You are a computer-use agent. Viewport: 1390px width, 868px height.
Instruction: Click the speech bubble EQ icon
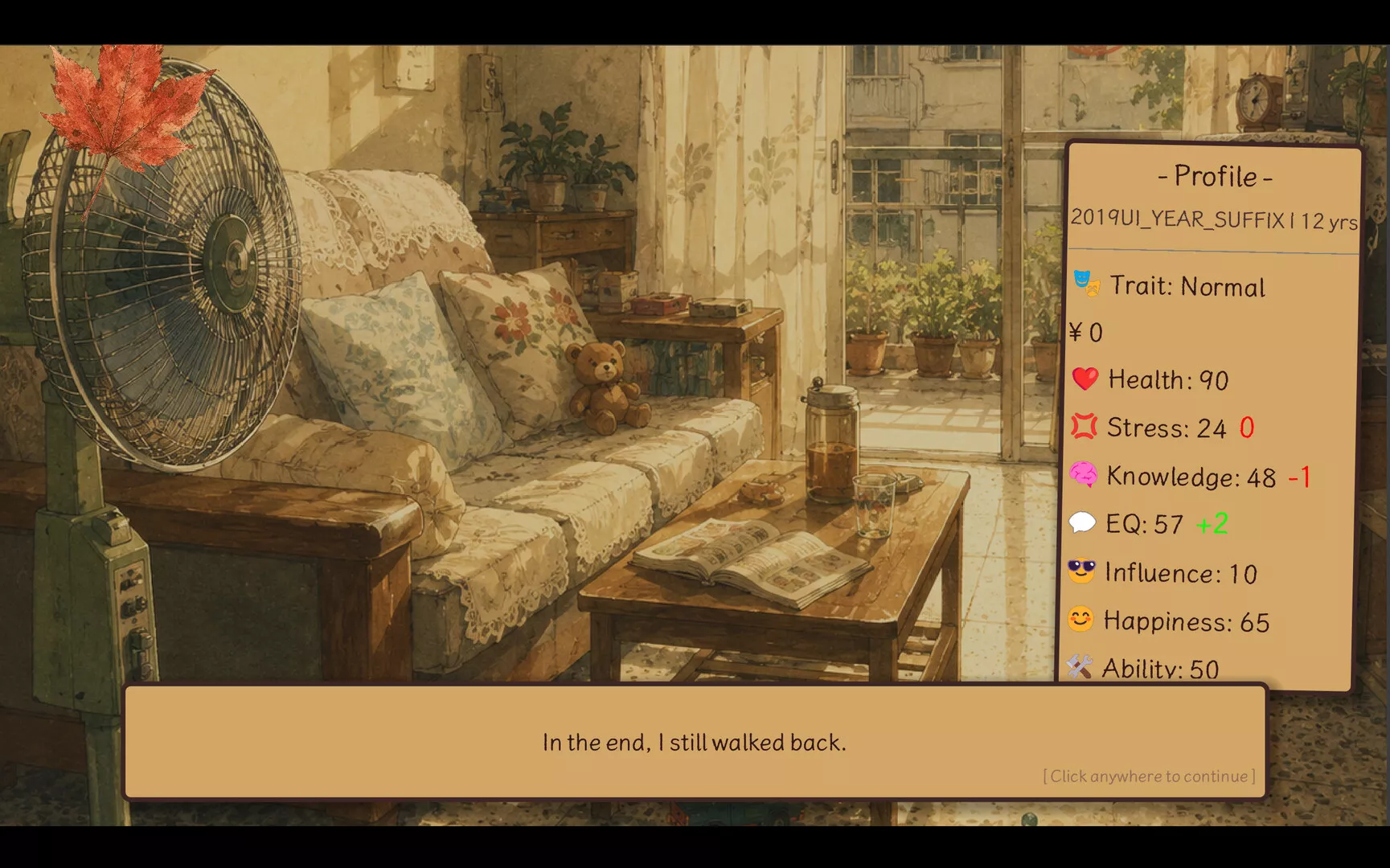click(1082, 522)
